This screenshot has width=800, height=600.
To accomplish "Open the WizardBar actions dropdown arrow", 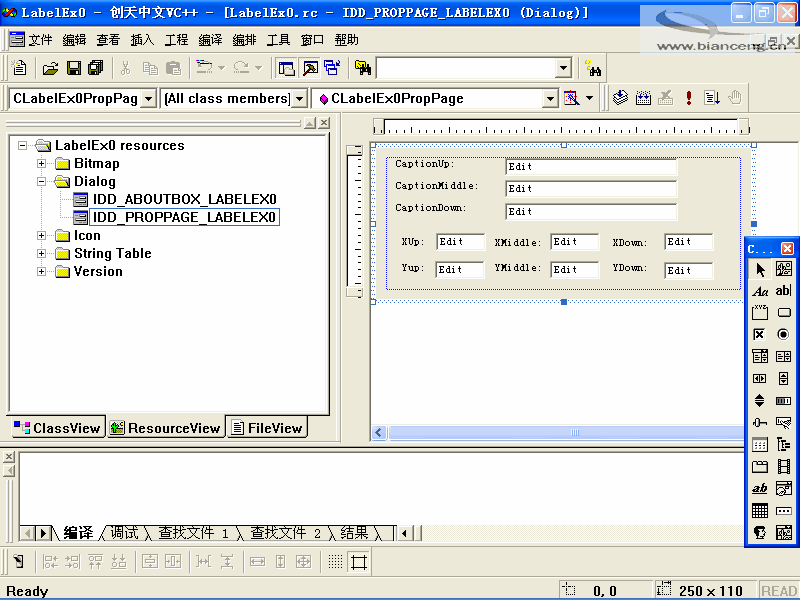I will coord(589,97).
